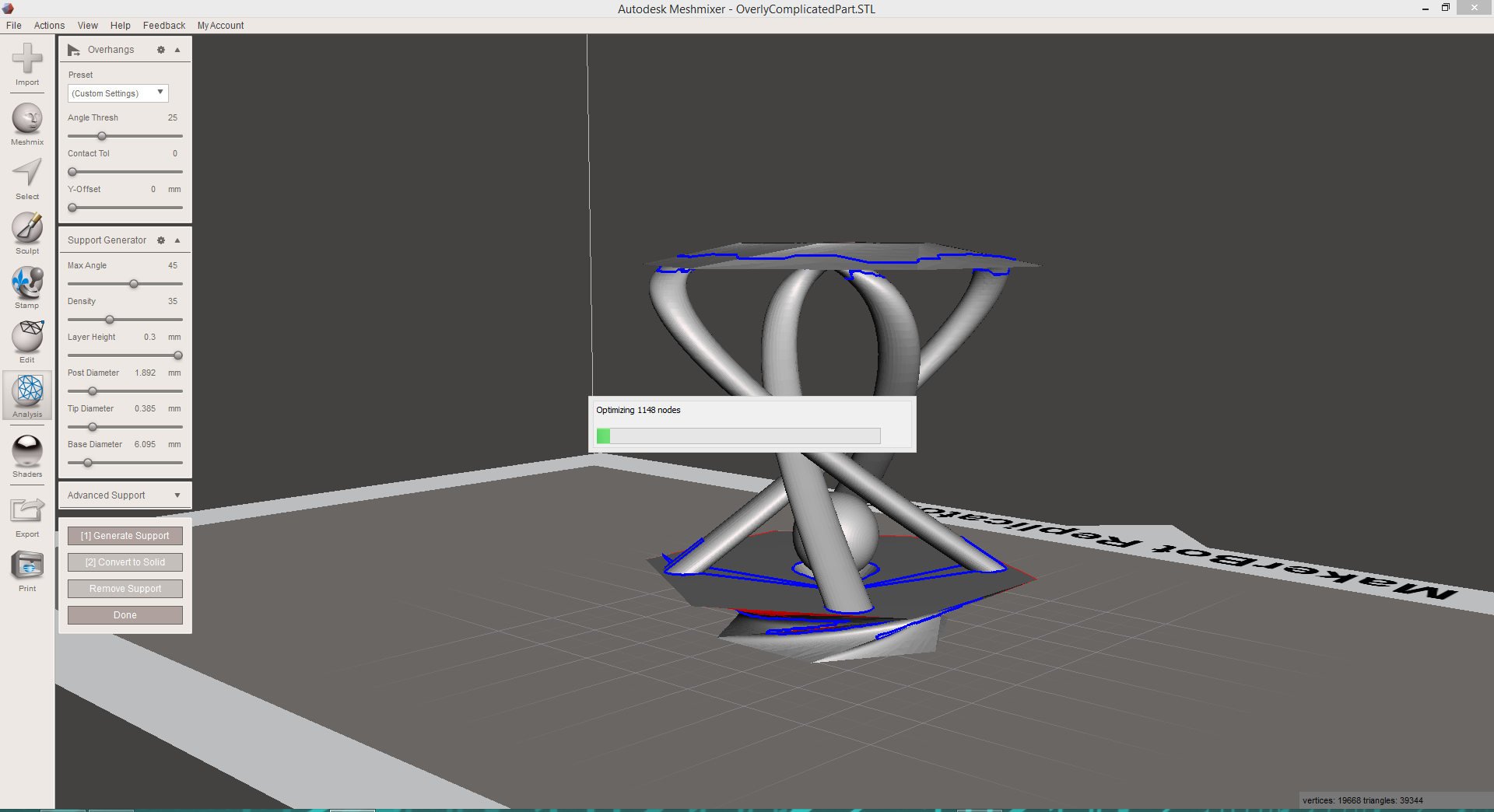
Task: Click the Angle Thresh slider handle
Action: pyautogui.click(x=102, y=136)
